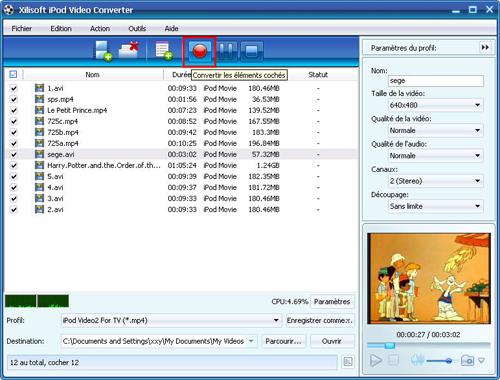
Task: Open the Destination path dropdown
Action: pyautogui.click(x=251, y=341)
